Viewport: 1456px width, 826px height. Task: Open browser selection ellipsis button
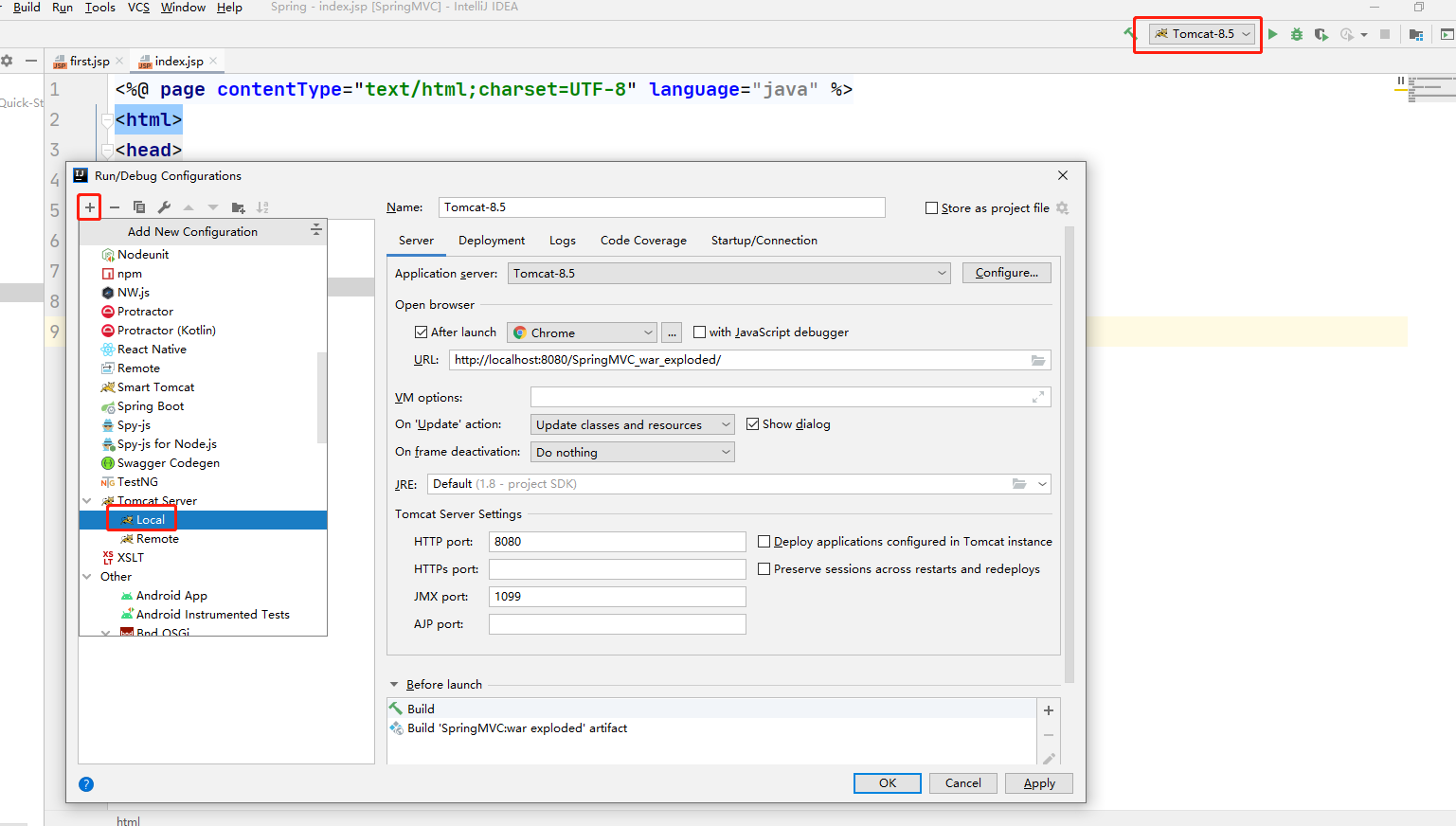click(672, 332)
